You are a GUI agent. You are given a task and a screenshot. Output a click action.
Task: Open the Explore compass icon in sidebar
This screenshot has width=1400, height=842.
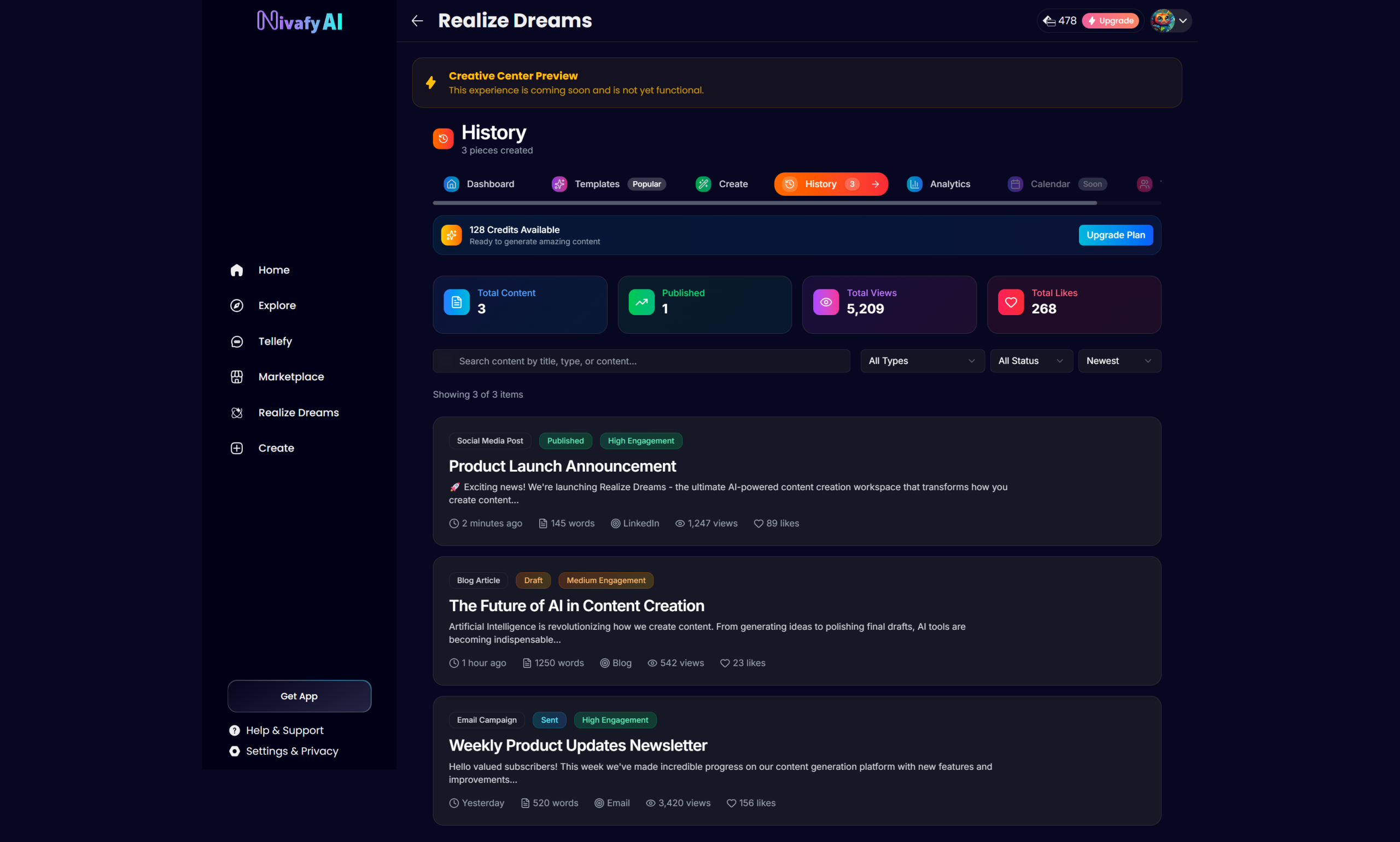click(x=236, y=305)
